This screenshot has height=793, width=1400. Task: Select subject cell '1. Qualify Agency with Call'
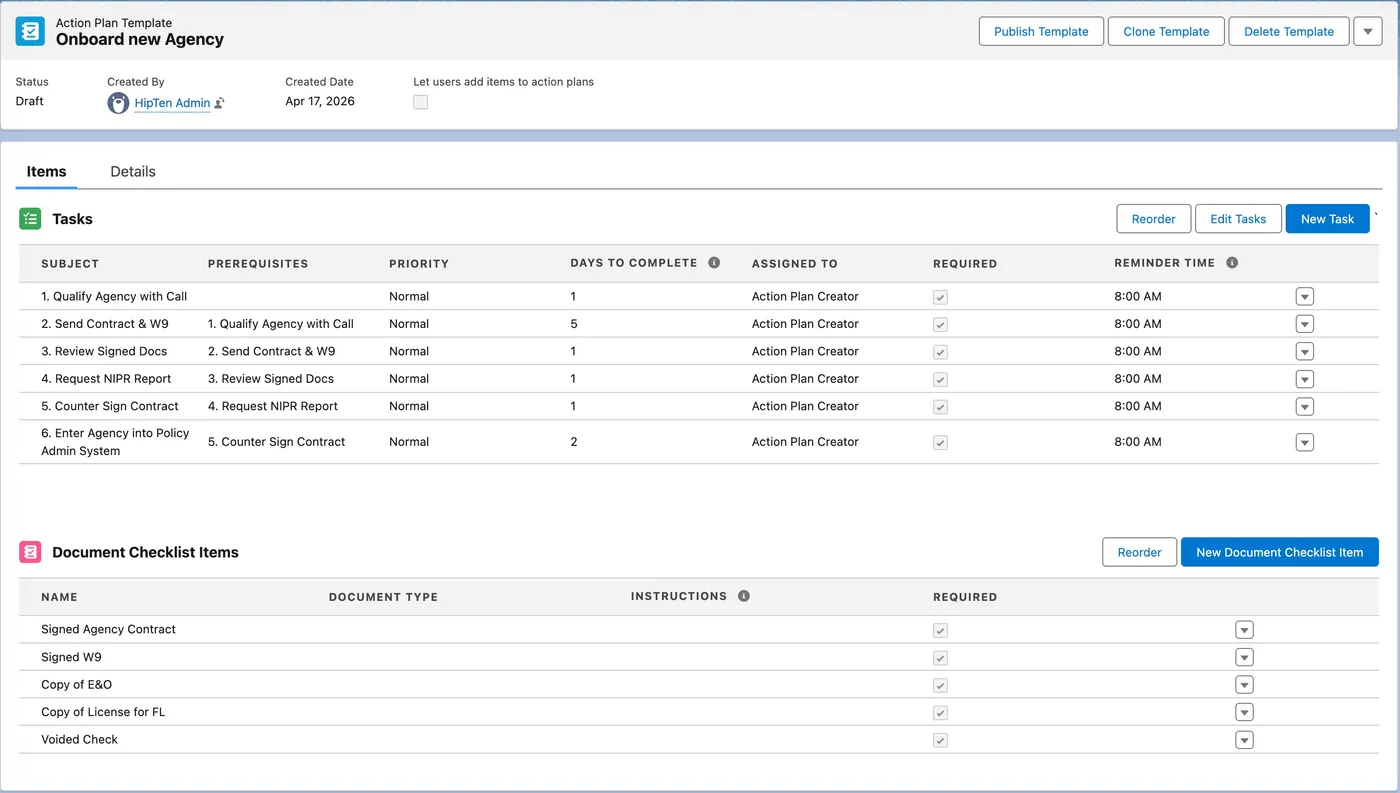tap(114, 296)
